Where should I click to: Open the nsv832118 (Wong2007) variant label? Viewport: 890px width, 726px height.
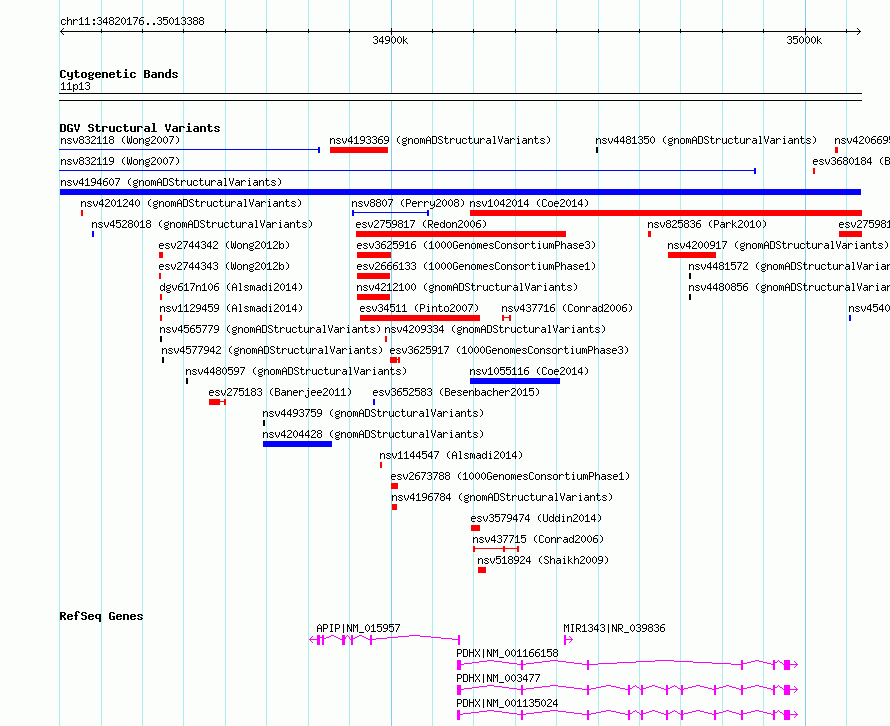pyautogui.click(x=120, y=140)
